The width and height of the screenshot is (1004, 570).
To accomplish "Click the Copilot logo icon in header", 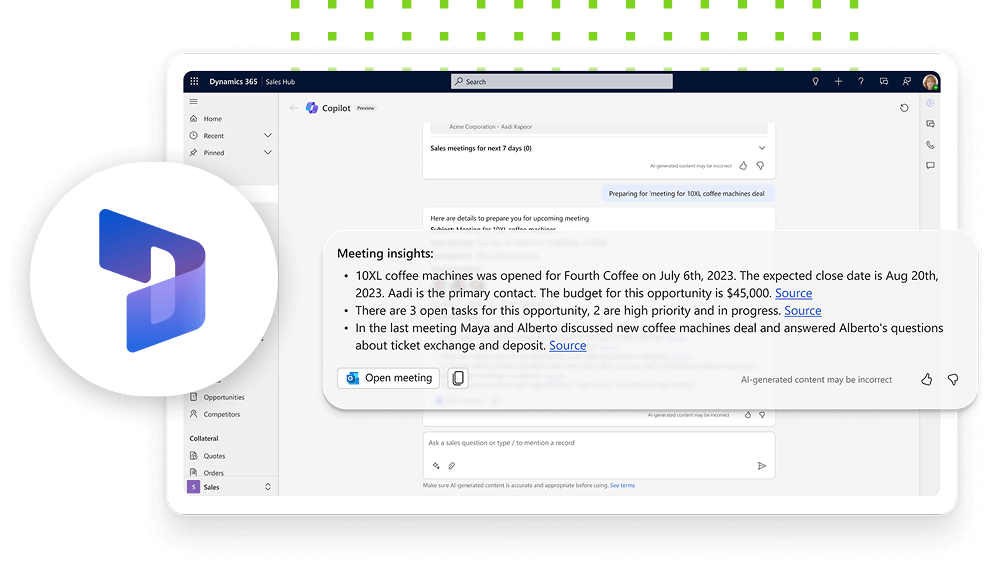I will [312, 108].
